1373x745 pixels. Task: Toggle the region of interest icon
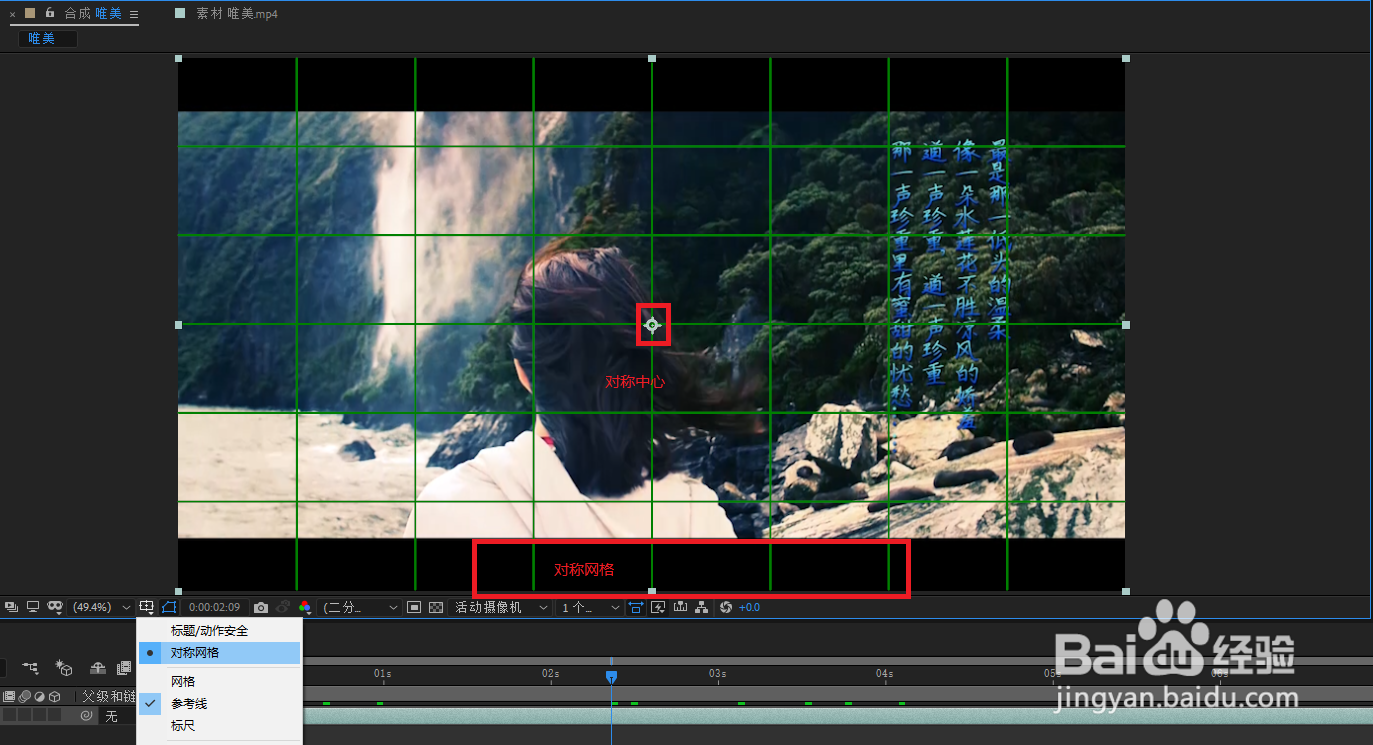coord(414,607)
